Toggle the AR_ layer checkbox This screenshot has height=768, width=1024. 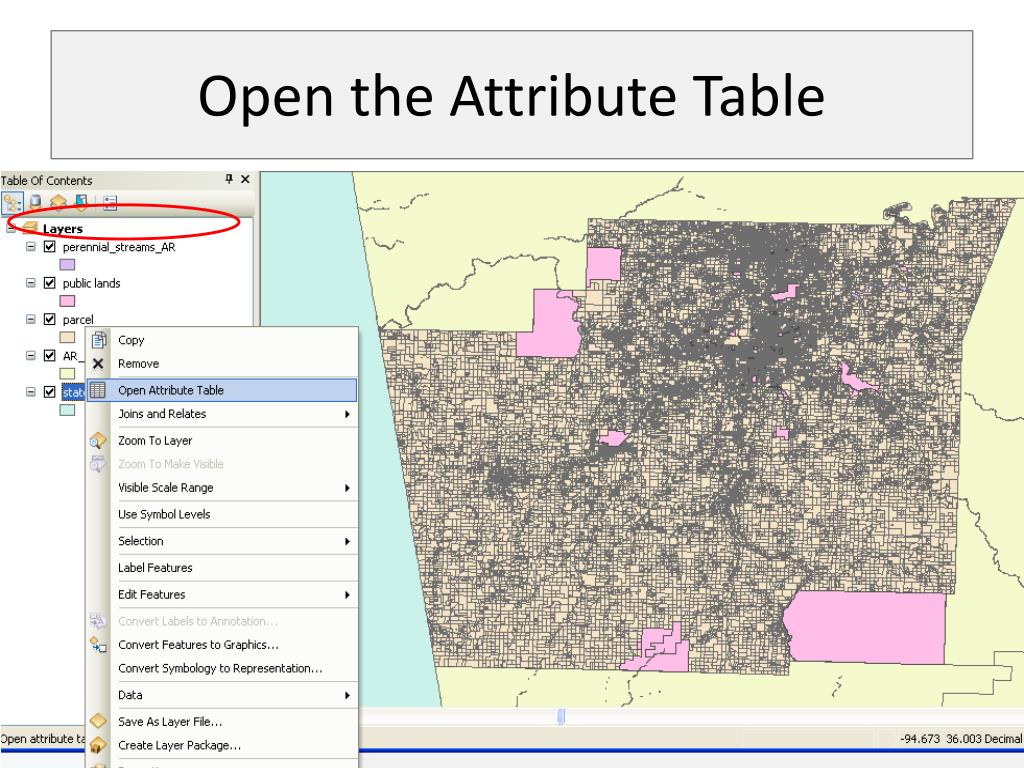pos(50,355)
